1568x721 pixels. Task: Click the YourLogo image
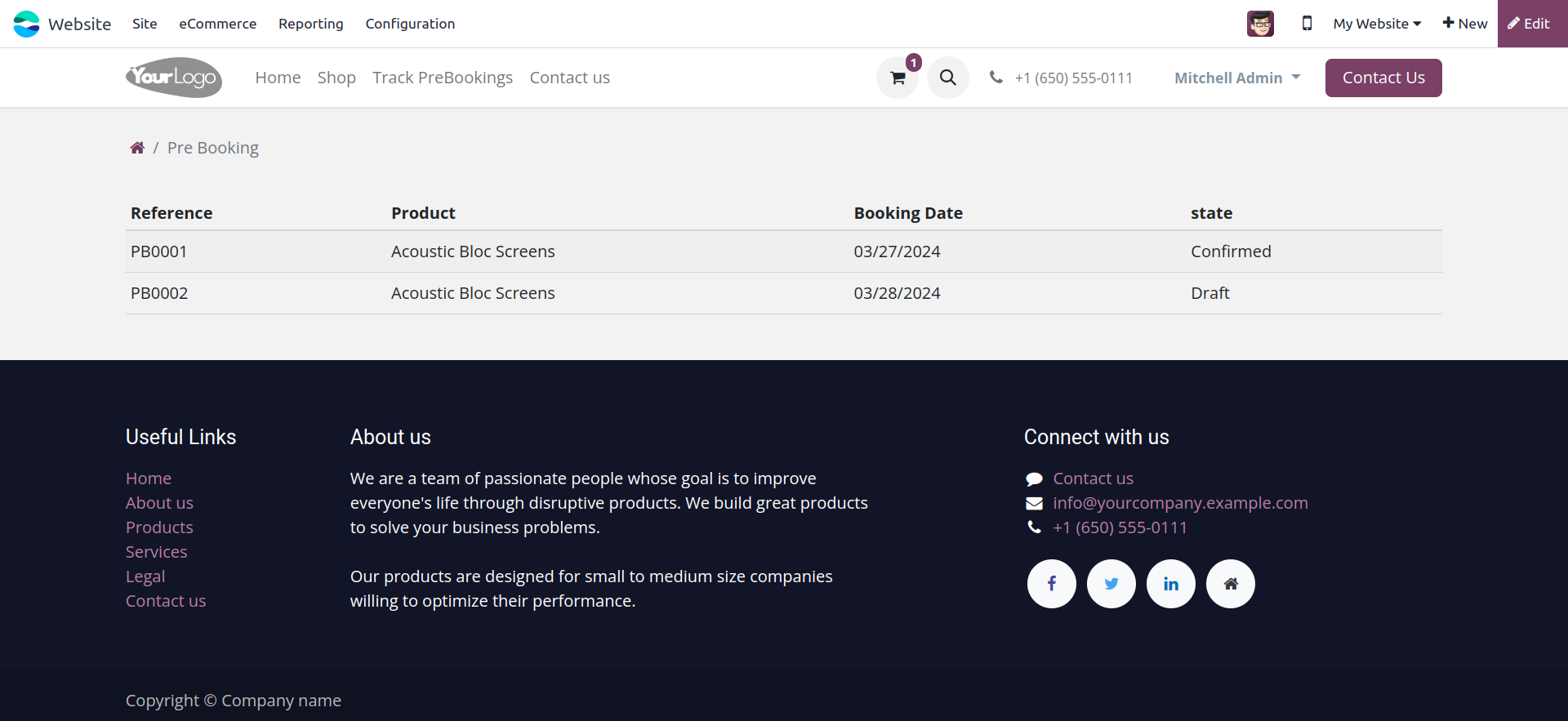point(174,78)
